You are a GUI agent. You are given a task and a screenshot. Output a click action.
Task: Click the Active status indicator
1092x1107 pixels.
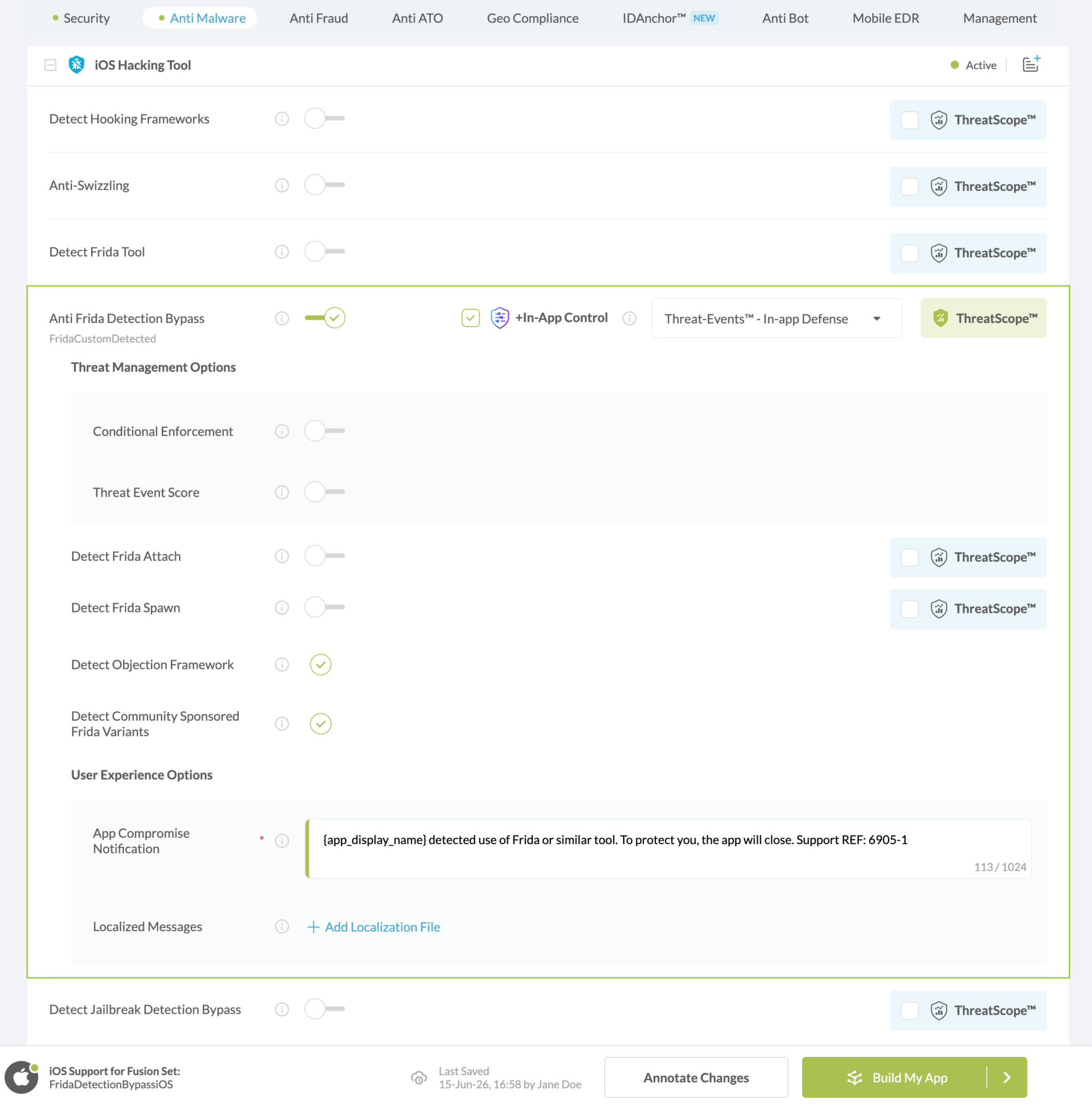click(x=973, y=64)
